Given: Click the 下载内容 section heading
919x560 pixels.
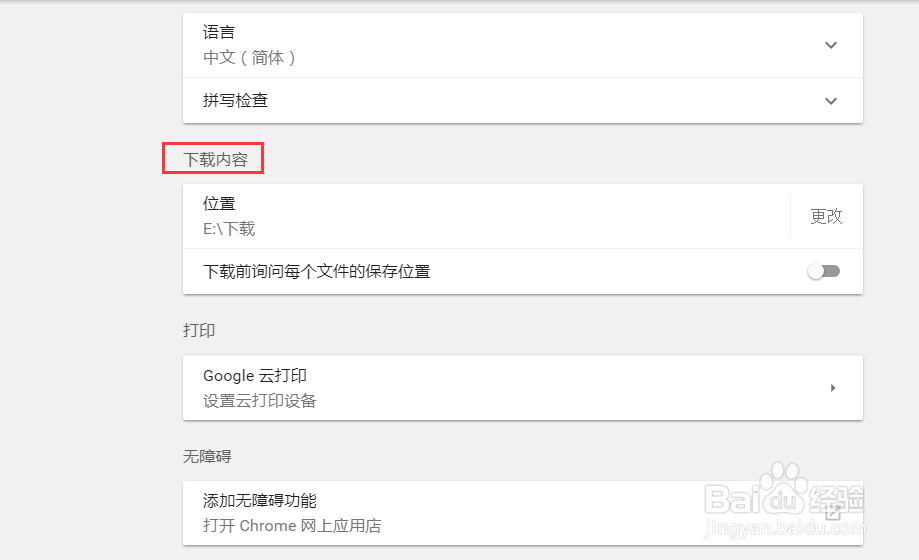Looking at the screenshot, I should pyautogui.click(x=215, y=159).
